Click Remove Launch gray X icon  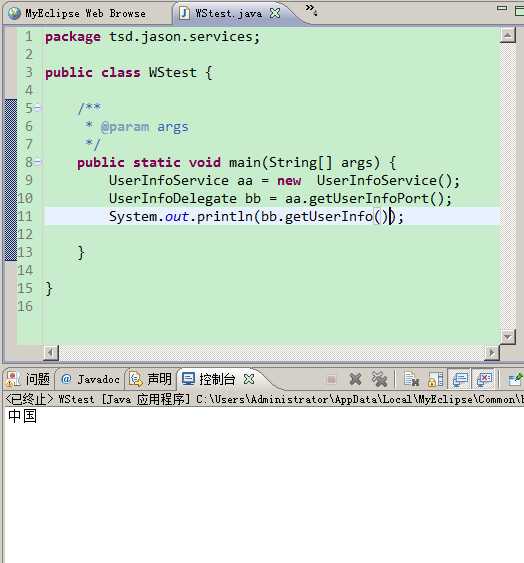[x=355, y=379]
